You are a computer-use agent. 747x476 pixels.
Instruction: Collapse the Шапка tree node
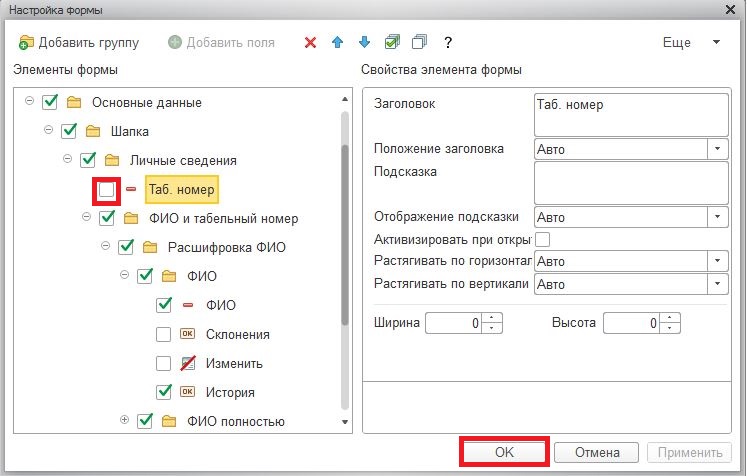click(x=49, y=130)
